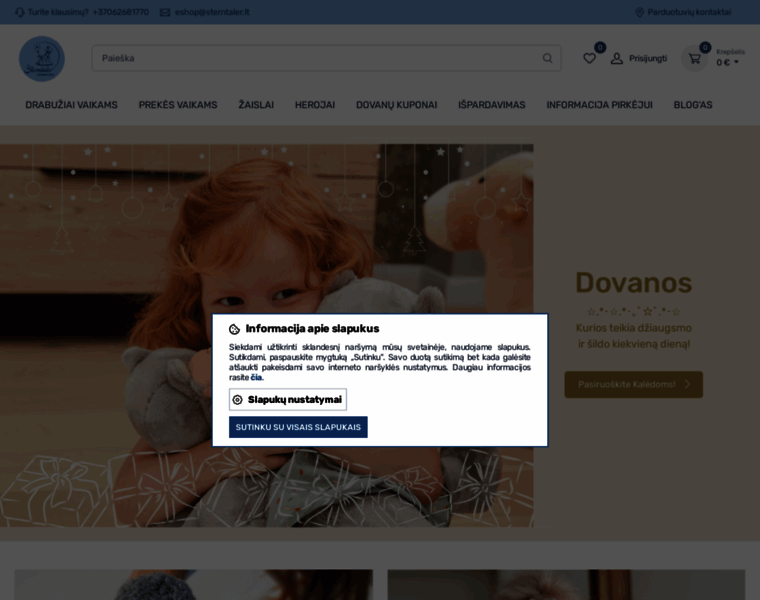Open the Drabužiai vaikams menu
Viewport: 760px width, 600px height.
coord(71,105)
